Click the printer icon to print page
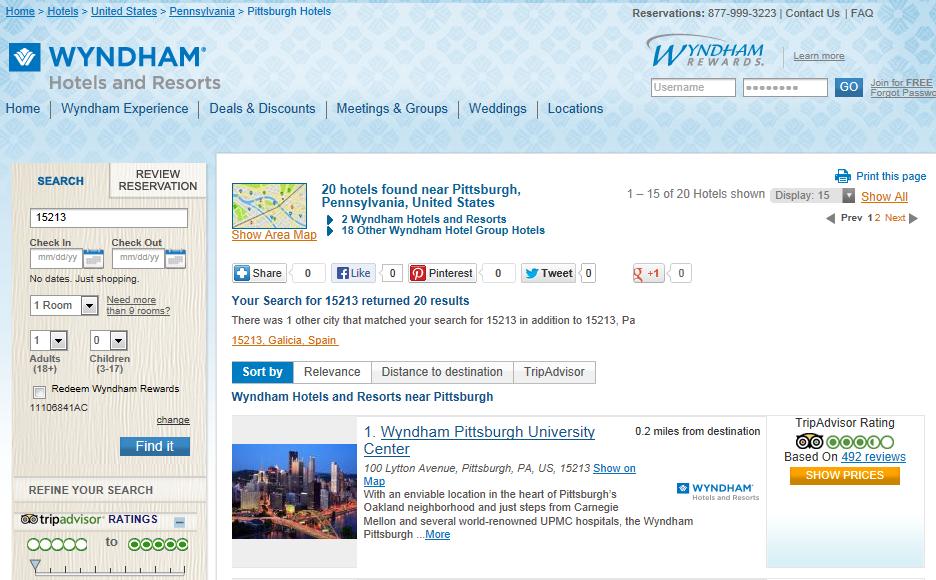The width and height of the screenshot is (936, 580). pyautogui.click(x=843, y=176)
